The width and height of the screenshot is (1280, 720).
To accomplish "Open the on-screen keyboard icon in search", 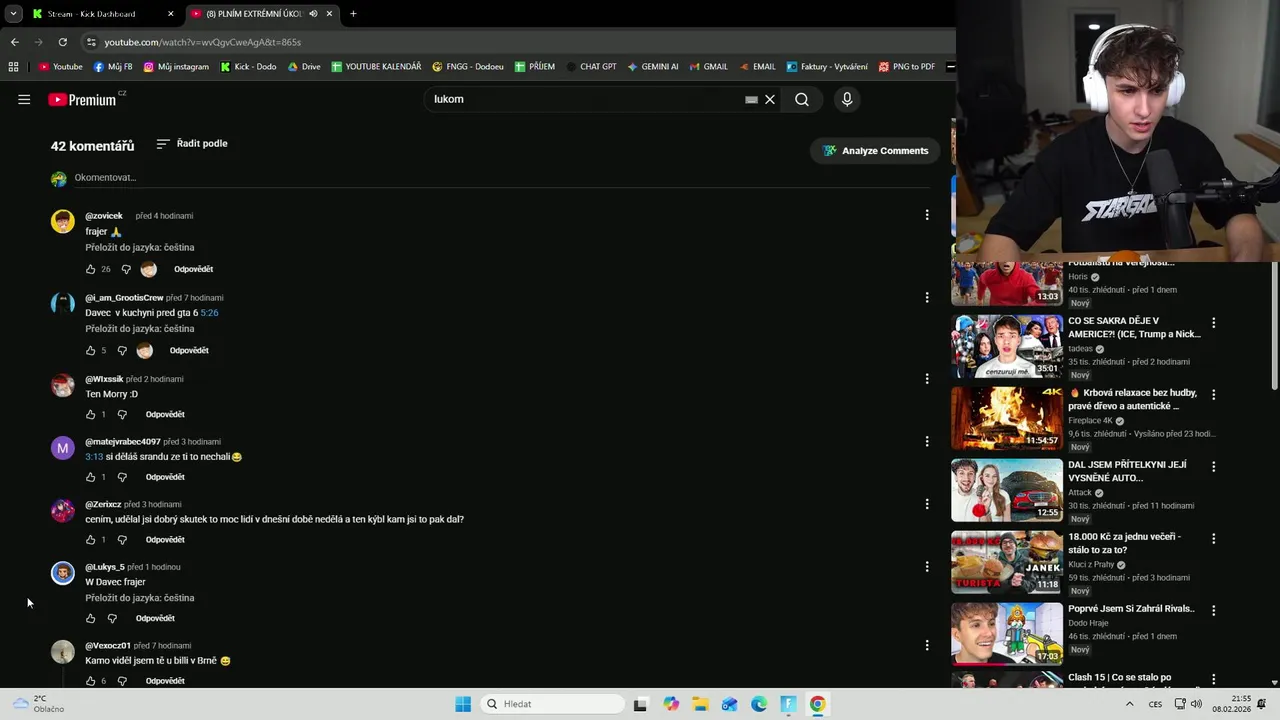I will (751, 99).
